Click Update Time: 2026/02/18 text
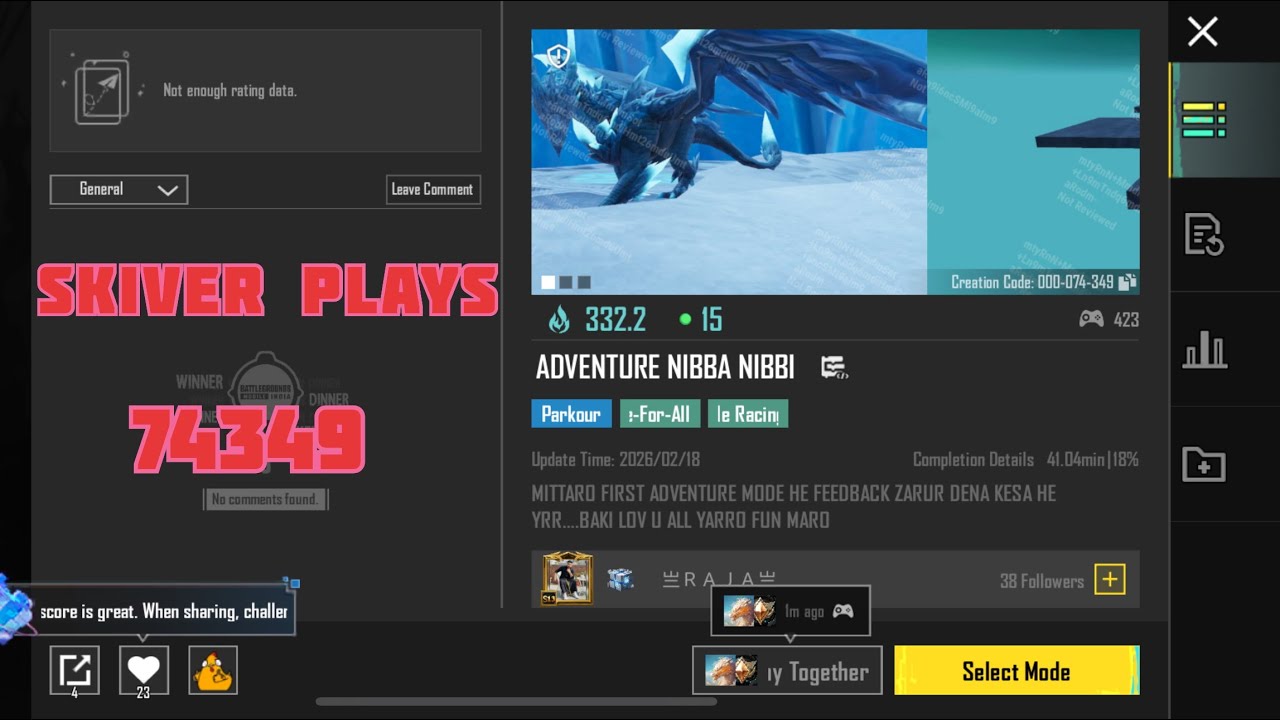This screenshot has width=1280, height=720. [x=616, y=460]
